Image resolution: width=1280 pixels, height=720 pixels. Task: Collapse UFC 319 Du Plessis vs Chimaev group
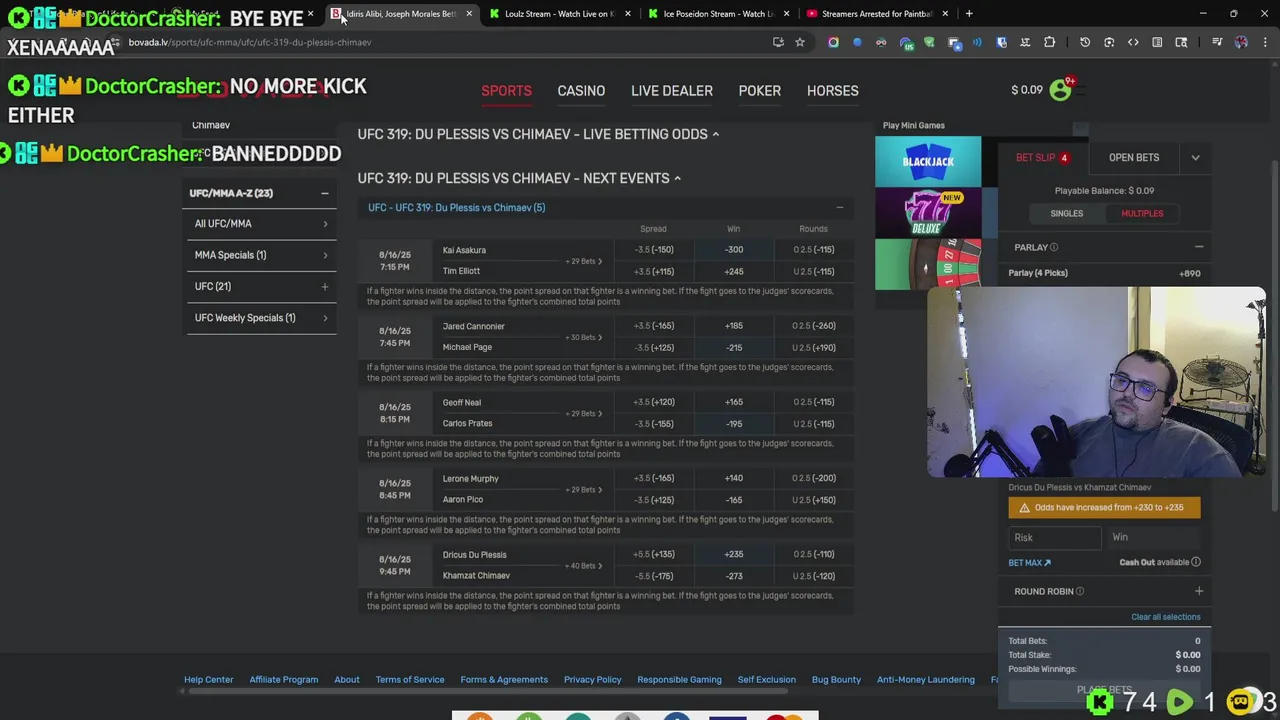coord(839,207)
